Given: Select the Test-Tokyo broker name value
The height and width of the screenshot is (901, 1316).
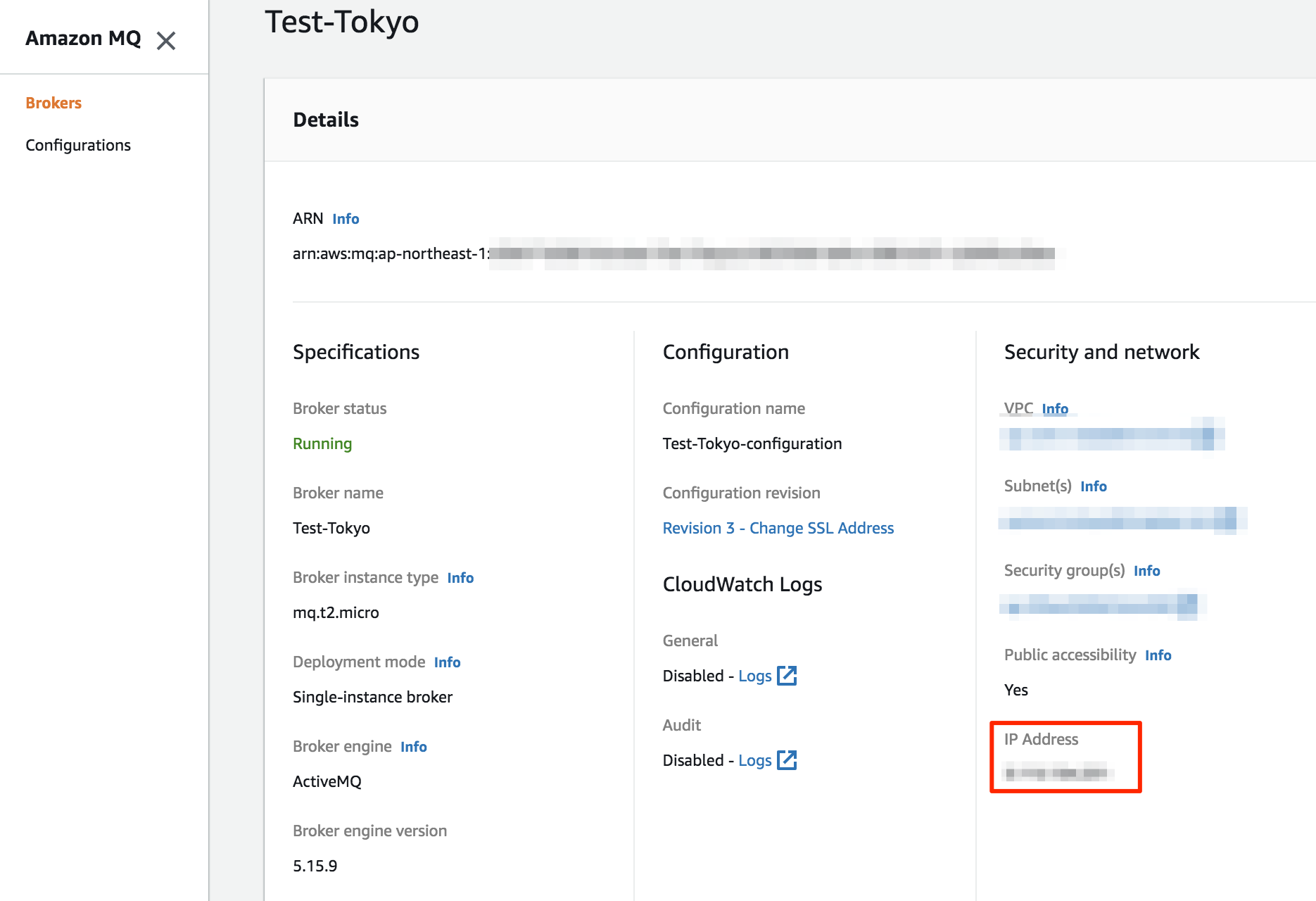Looking at the screenshot, I should [331, 528].
